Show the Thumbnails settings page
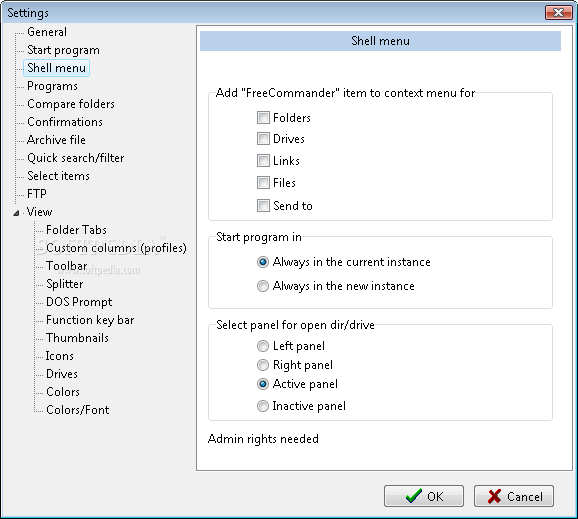The width and height of the screenshot is (578, 519). click(77, 338)
